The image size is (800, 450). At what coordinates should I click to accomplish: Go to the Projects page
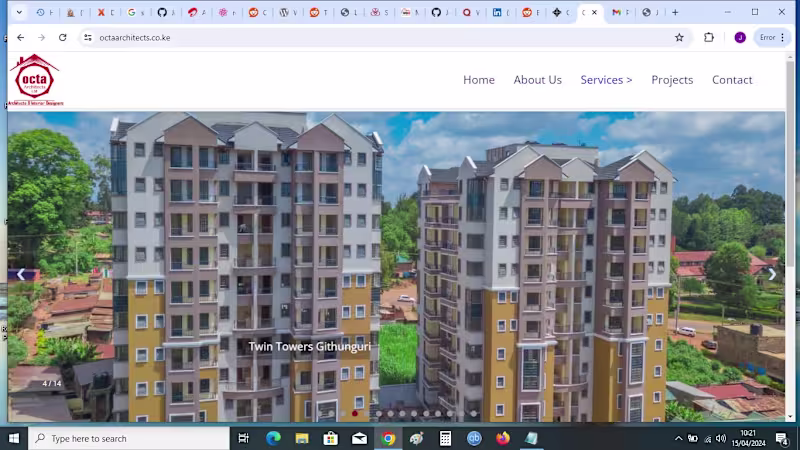pyautogui.click(x=672, y=80)
